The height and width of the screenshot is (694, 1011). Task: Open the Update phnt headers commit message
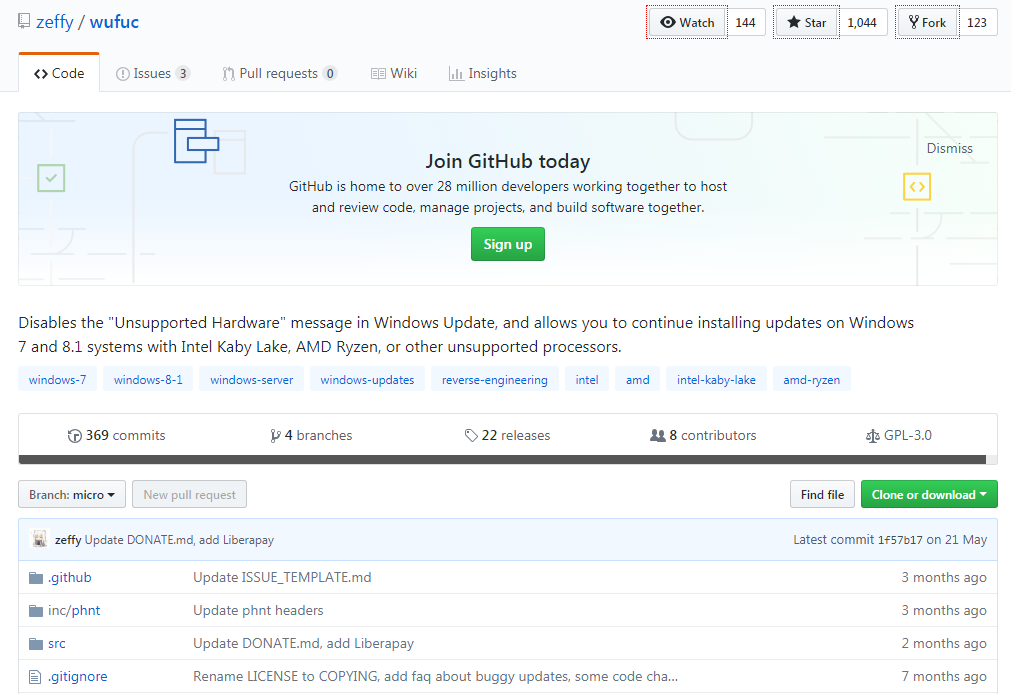pyautogui.click(x=259, y=610)
